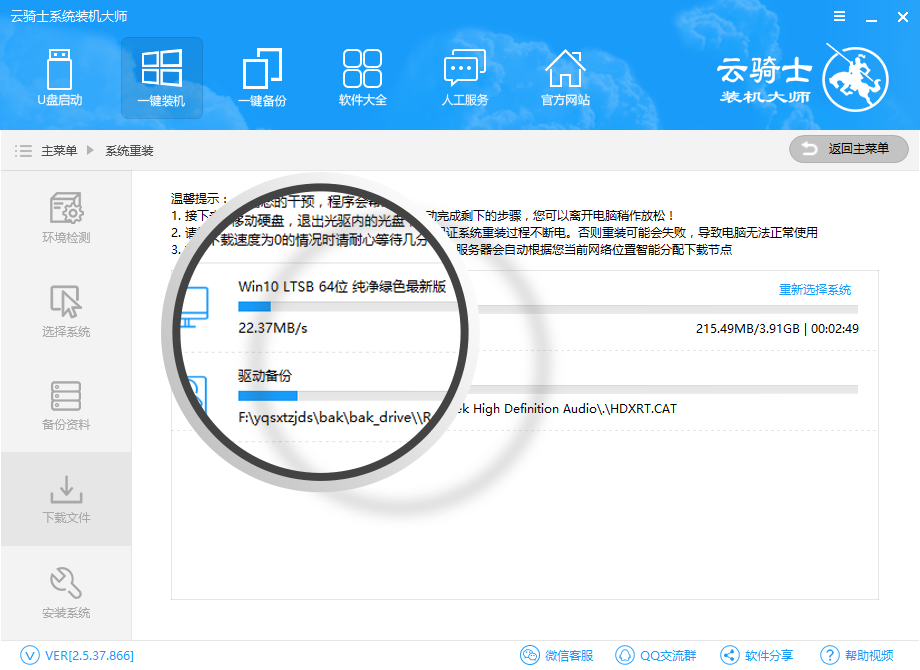Screen dimensions: 920x670
Task: Open 帮助视频 help link
Action: [857, 656]
